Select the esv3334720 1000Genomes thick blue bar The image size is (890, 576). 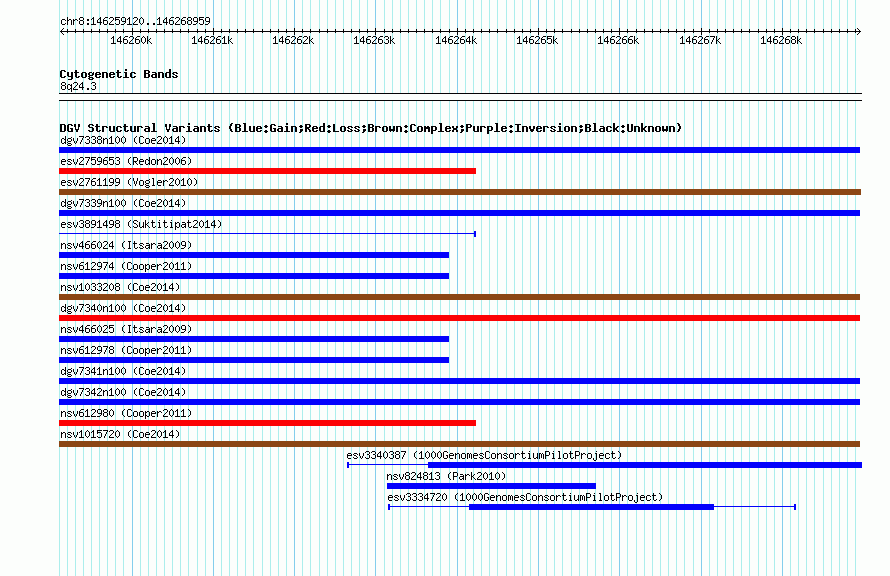tap(591, 507)
